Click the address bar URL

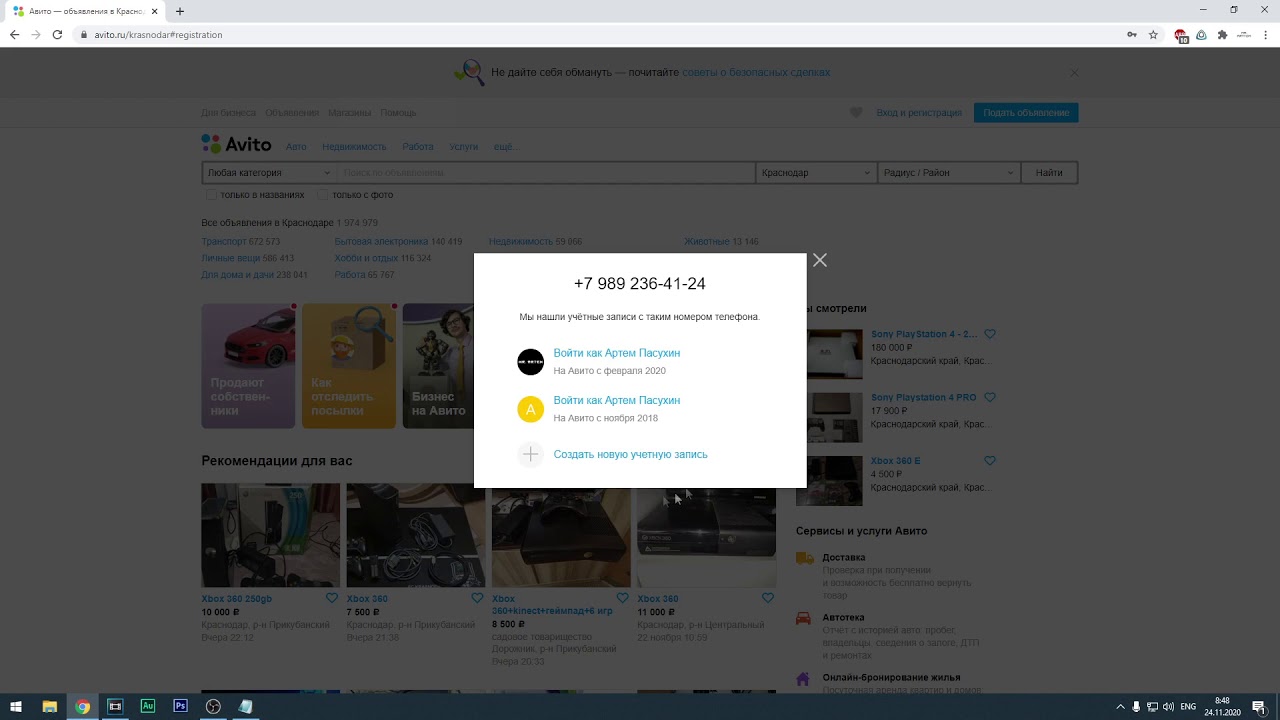point(158,34)
